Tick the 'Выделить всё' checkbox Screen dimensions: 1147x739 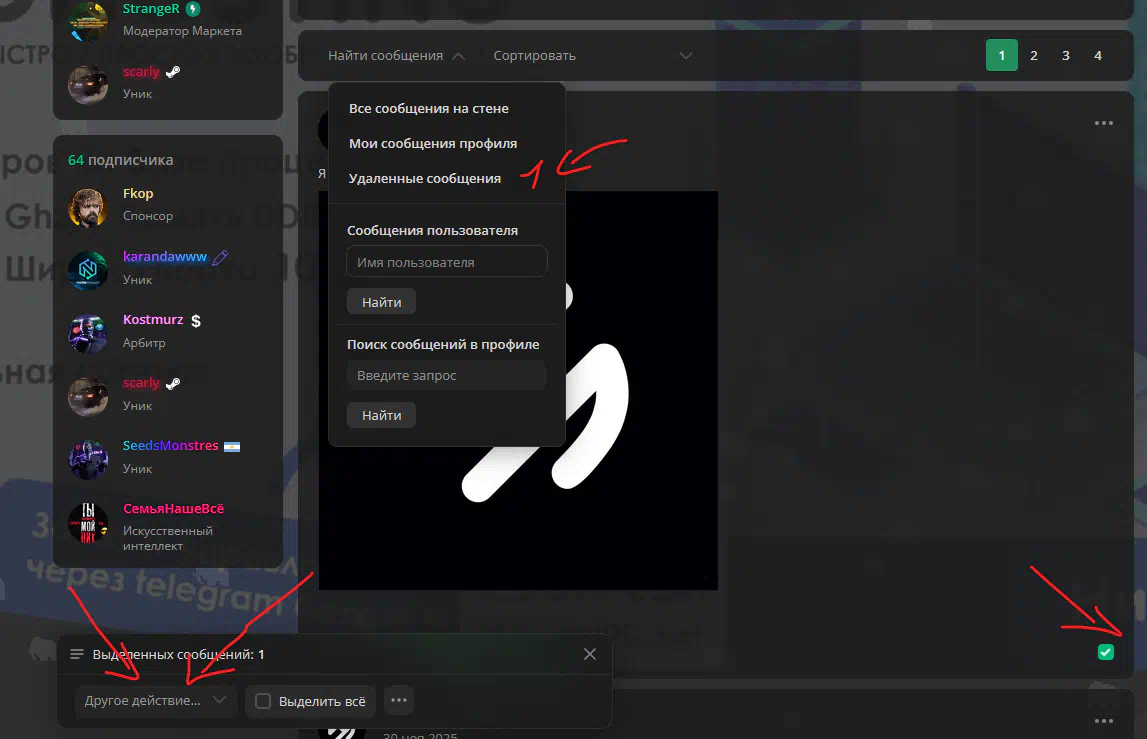pyautogui.click(x=263, y=702)
